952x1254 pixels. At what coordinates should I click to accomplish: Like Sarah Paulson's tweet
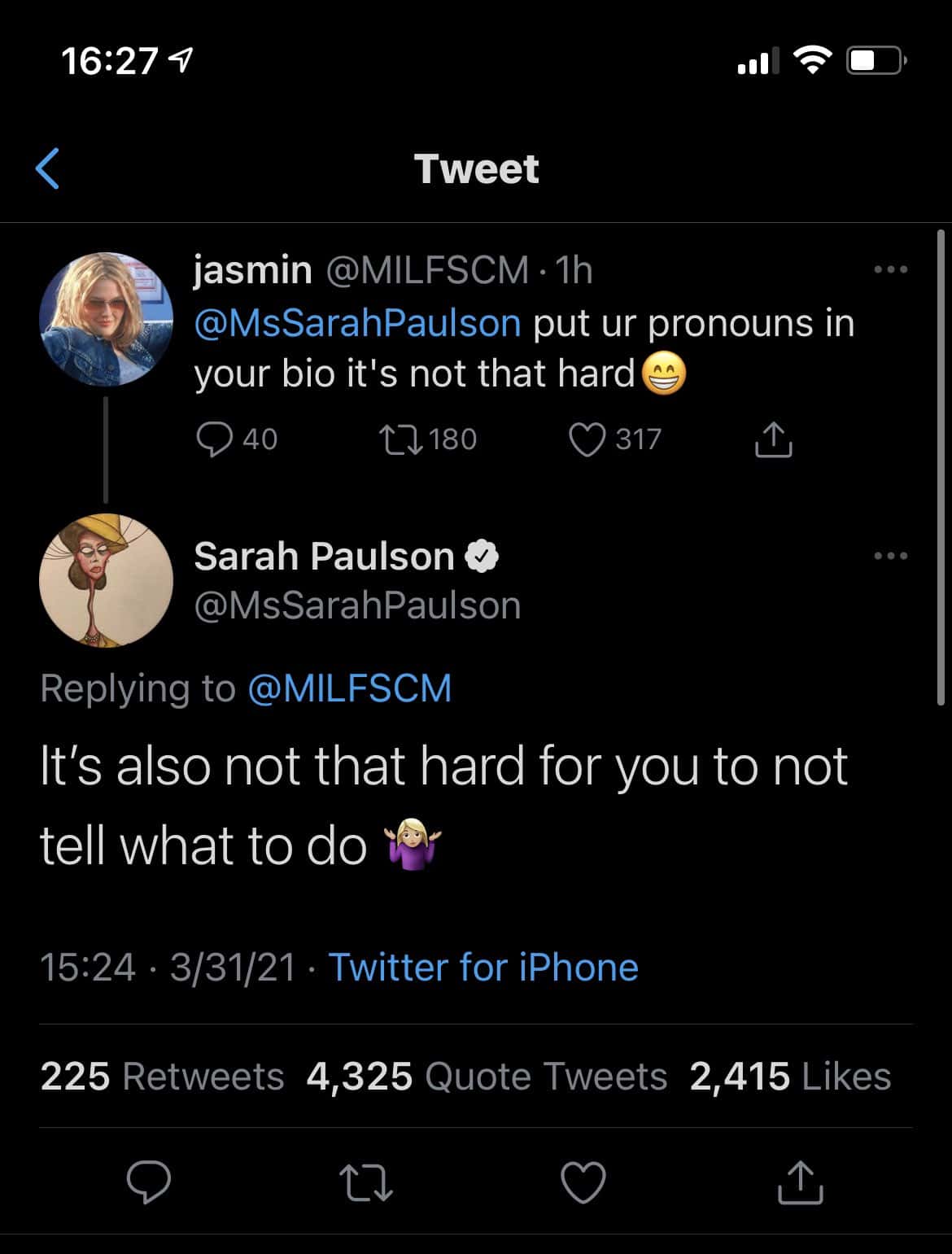pyautogui.click(x=584, y=1182)
